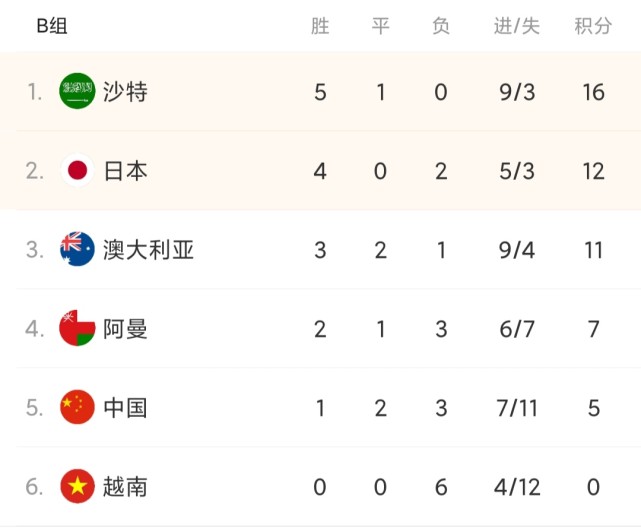Click the 负 column header
641x531 pixels.
441,27
